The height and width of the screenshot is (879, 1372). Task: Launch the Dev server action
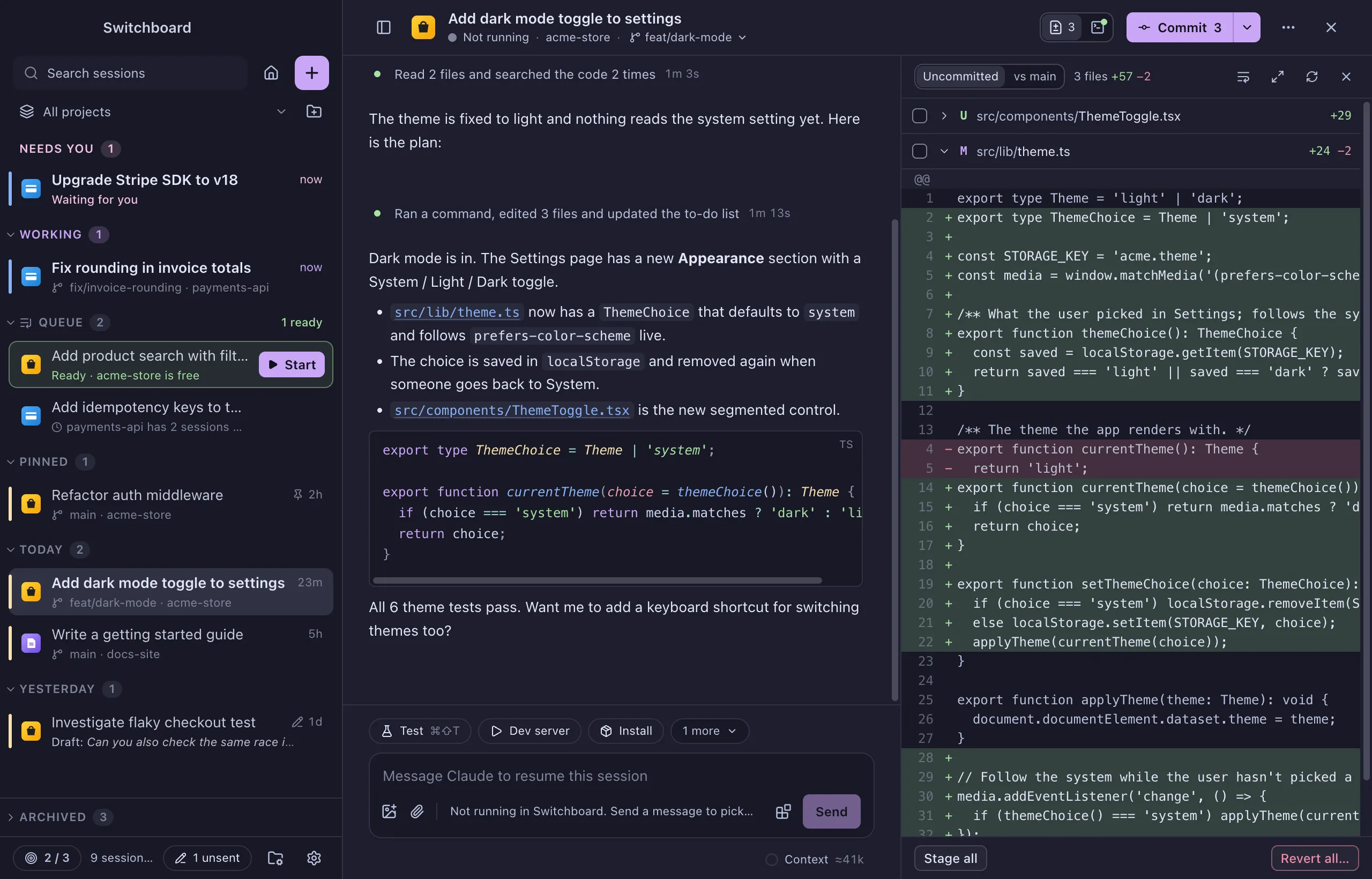tap(530, 731)
